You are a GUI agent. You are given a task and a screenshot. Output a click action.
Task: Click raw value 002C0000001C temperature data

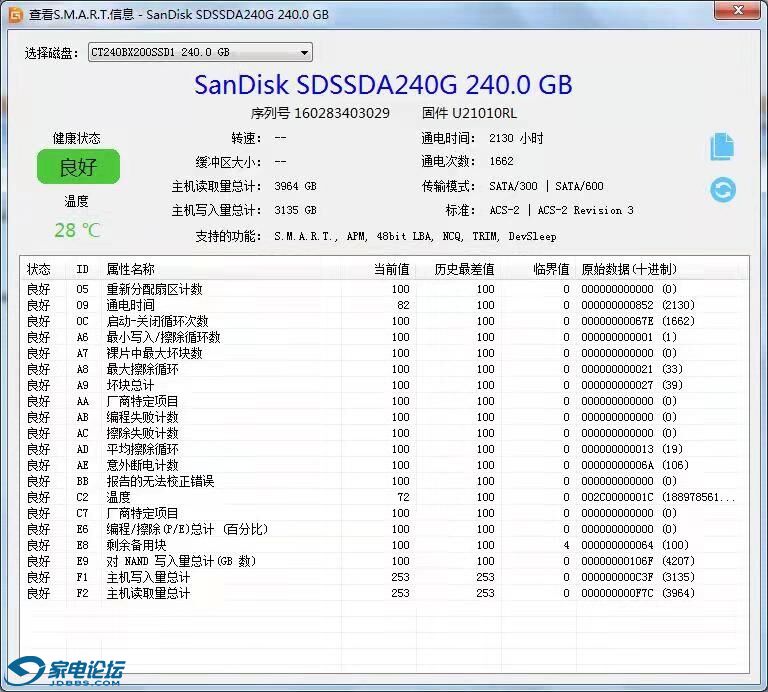point(658,497)
